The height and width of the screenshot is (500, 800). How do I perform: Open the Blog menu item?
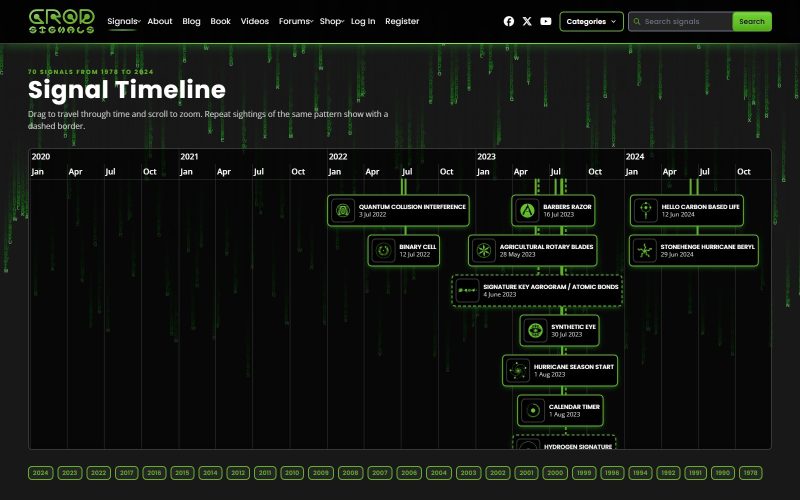tap(191, 21)
